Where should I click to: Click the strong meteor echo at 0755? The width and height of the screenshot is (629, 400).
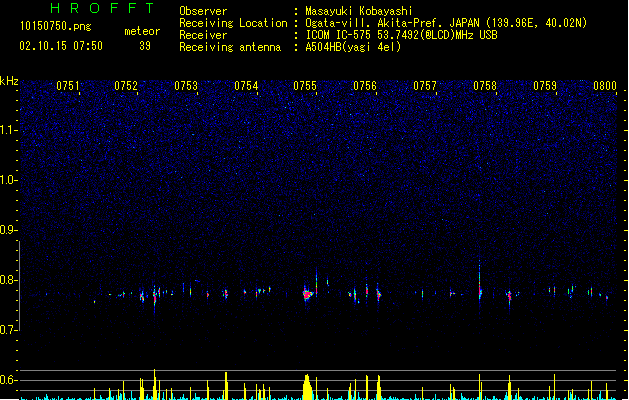point(307,294)
